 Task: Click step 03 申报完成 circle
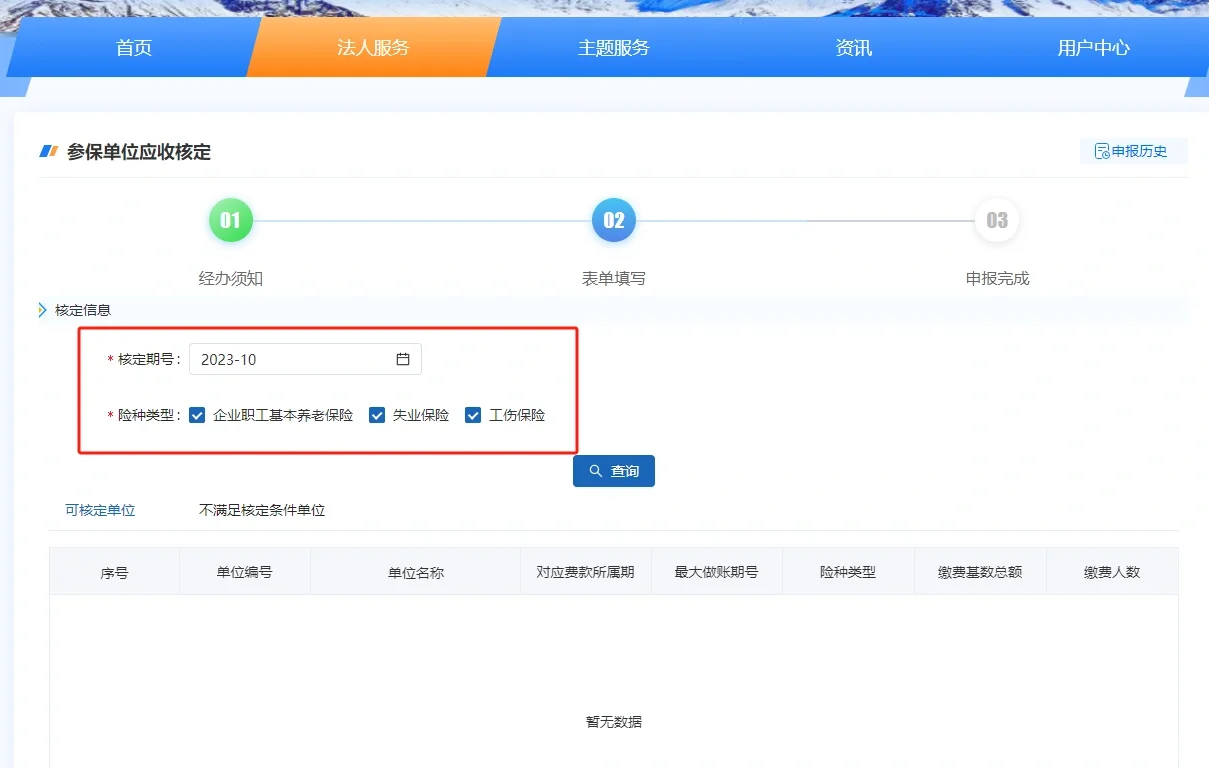[x=996, y=220]
